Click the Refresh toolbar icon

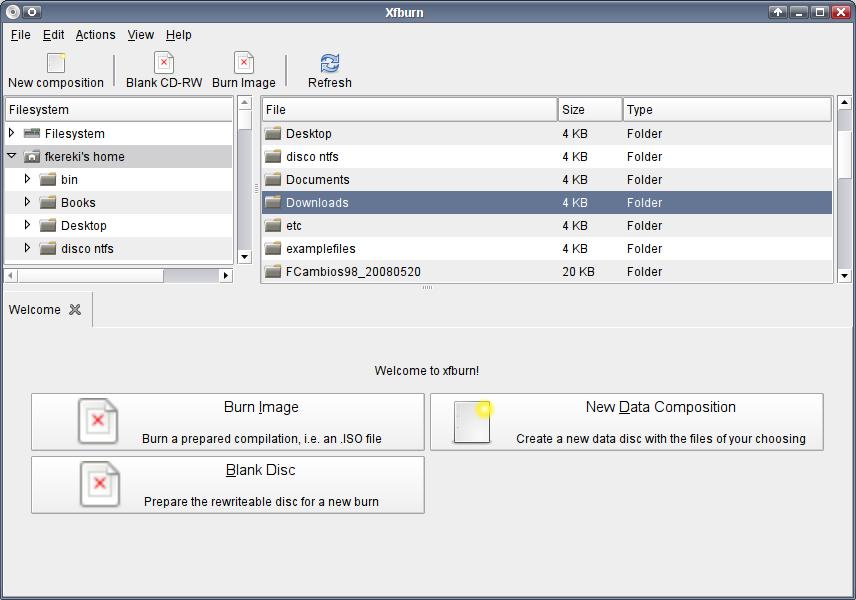tap(329, 63)
